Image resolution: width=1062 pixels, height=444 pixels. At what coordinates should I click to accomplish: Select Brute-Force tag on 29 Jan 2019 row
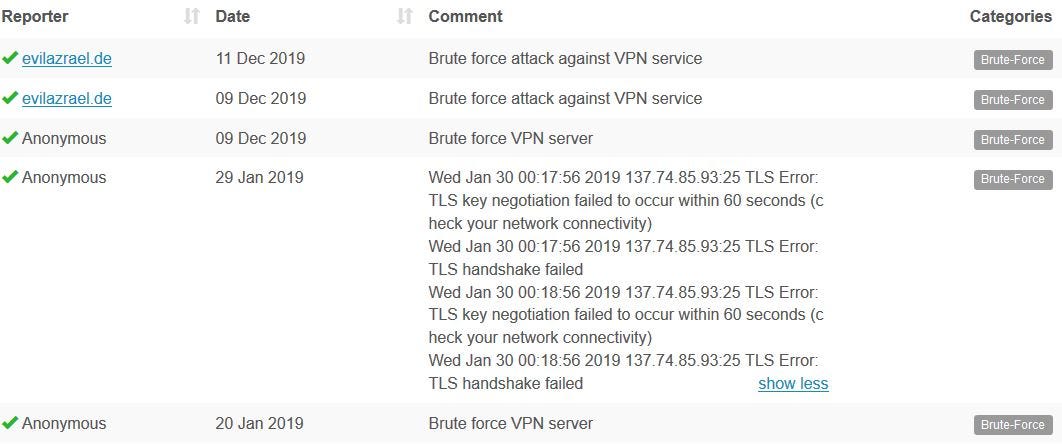click(x=1013, y=179)
